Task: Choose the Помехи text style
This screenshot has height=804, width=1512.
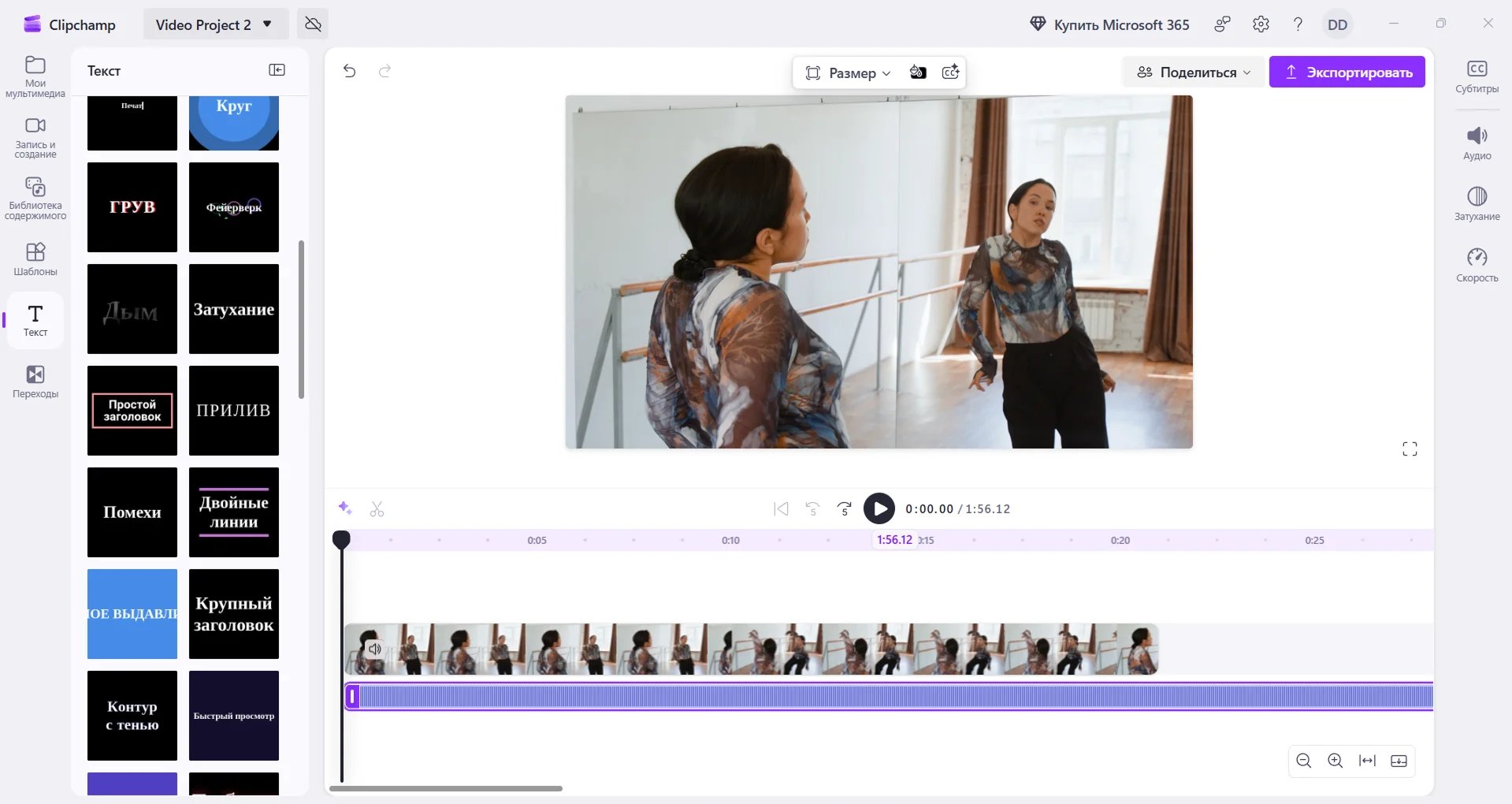Action: tap(132, 512)
